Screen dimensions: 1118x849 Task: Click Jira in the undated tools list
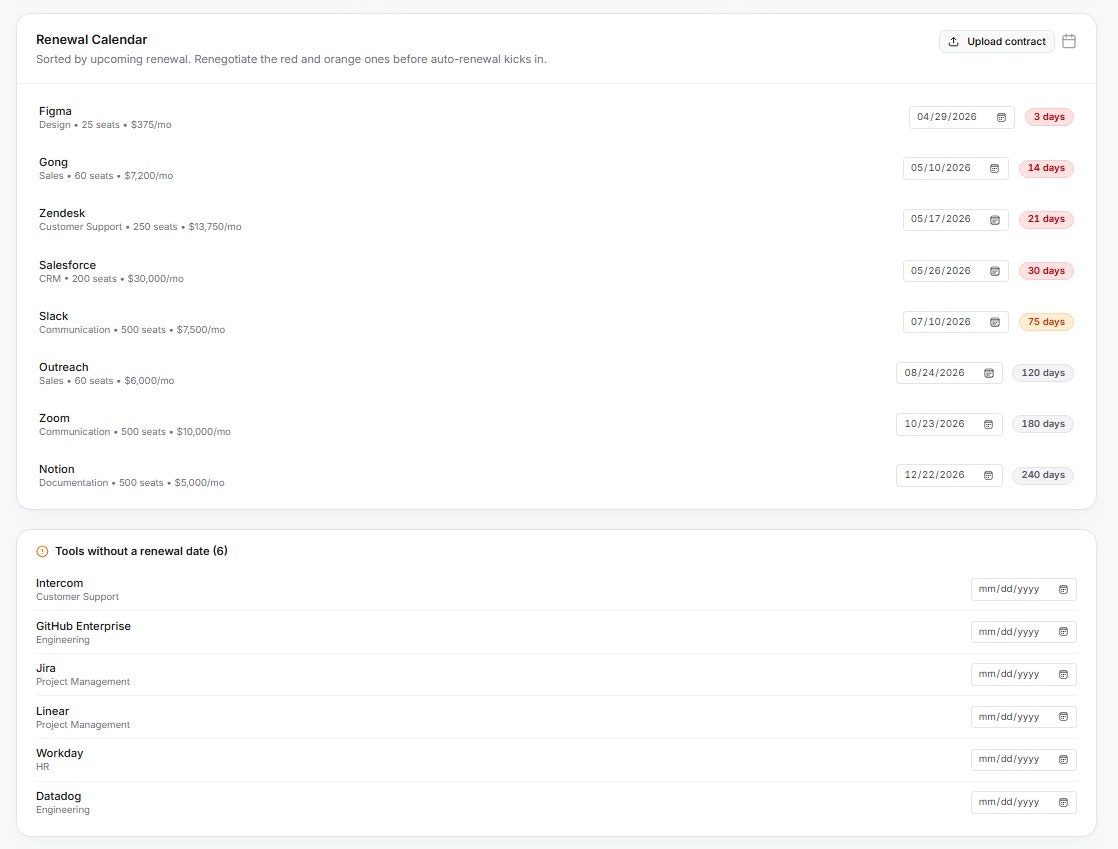[x=46, y=669]
